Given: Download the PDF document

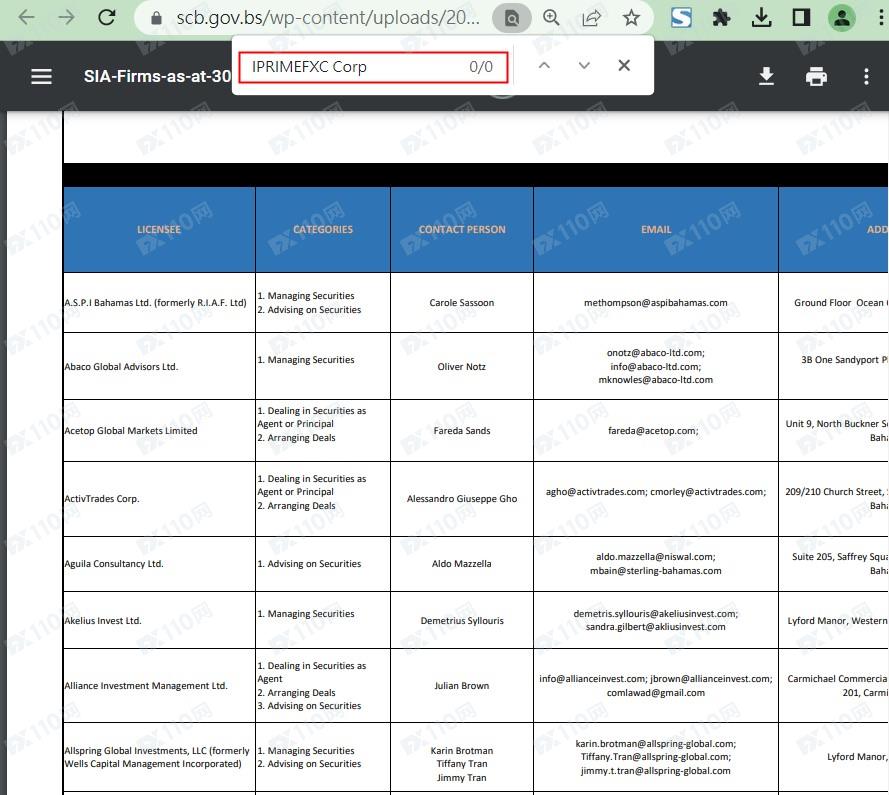Looking at the screenshot, I should point(767,76).
